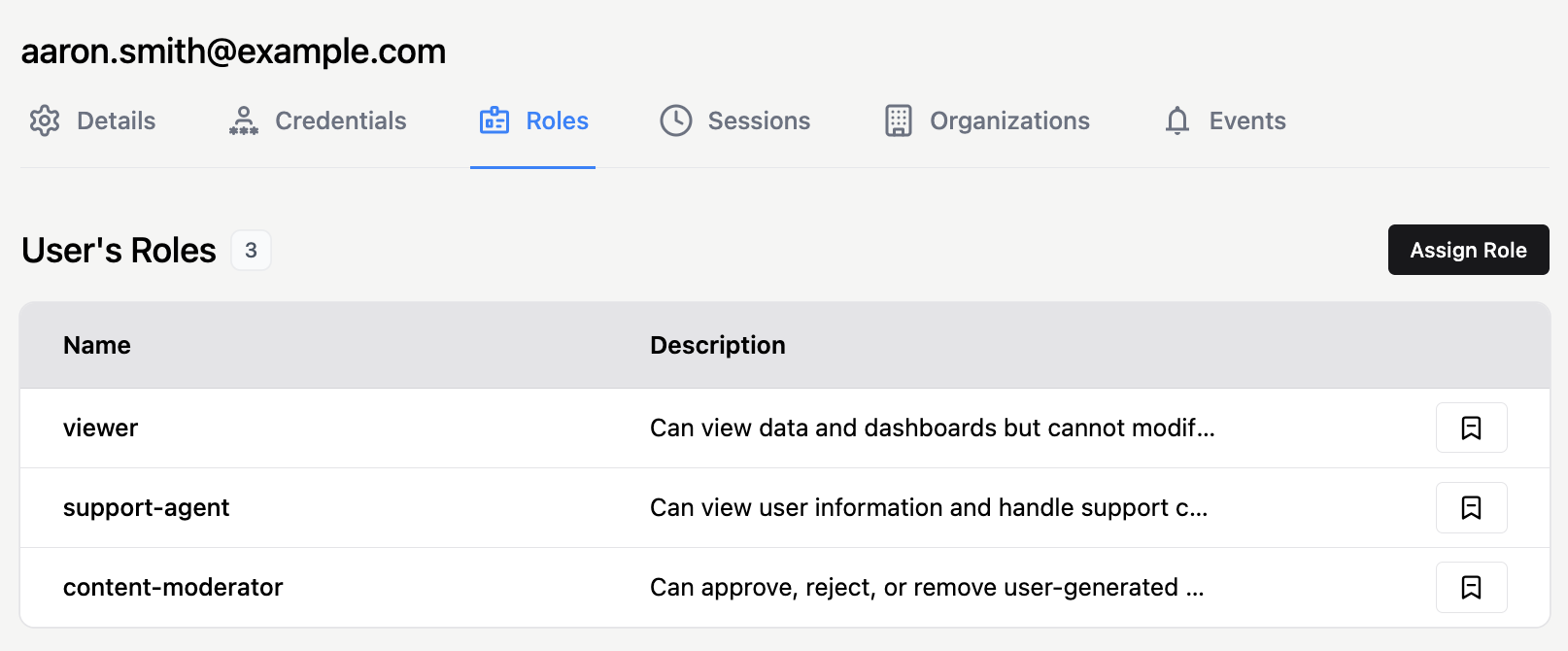Screen dimensions: 1568x651
Task: Open the Details tab
Action: (92, 120)
